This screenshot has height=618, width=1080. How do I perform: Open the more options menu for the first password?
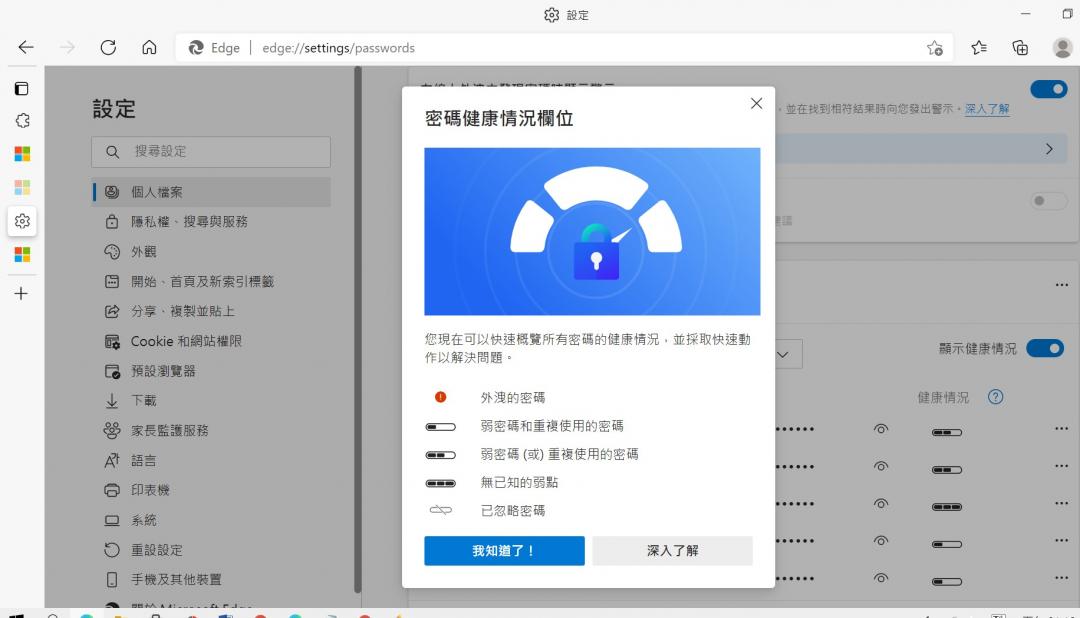pos(1061,429)
